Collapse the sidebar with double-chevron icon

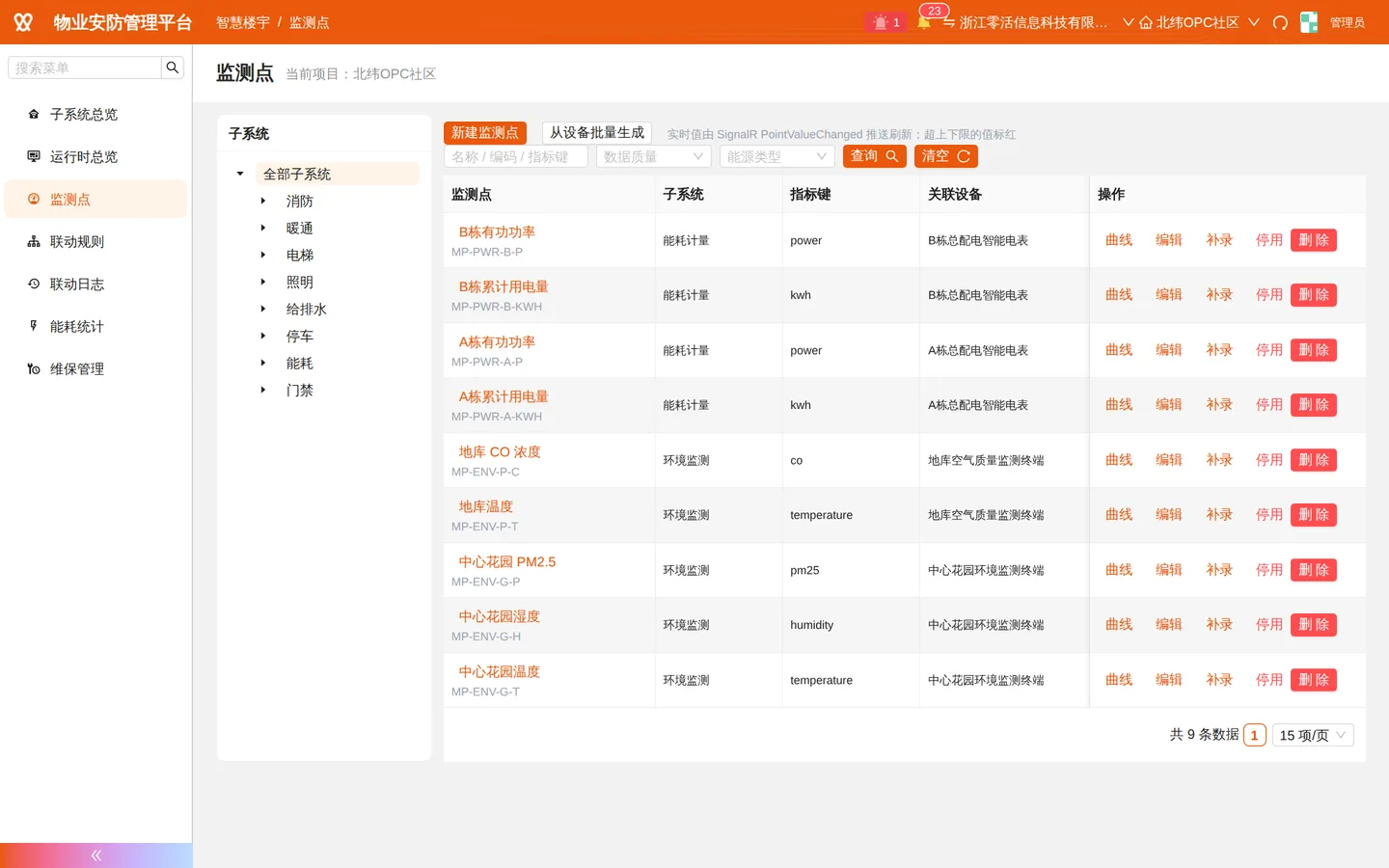click(x=96, y=855)
